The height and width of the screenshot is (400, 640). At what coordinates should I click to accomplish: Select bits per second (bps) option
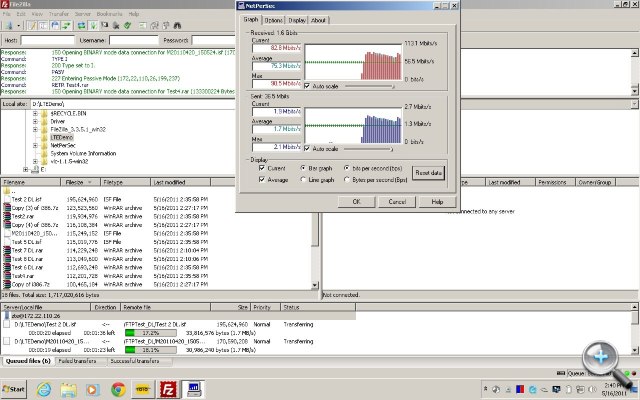point(347,168)
